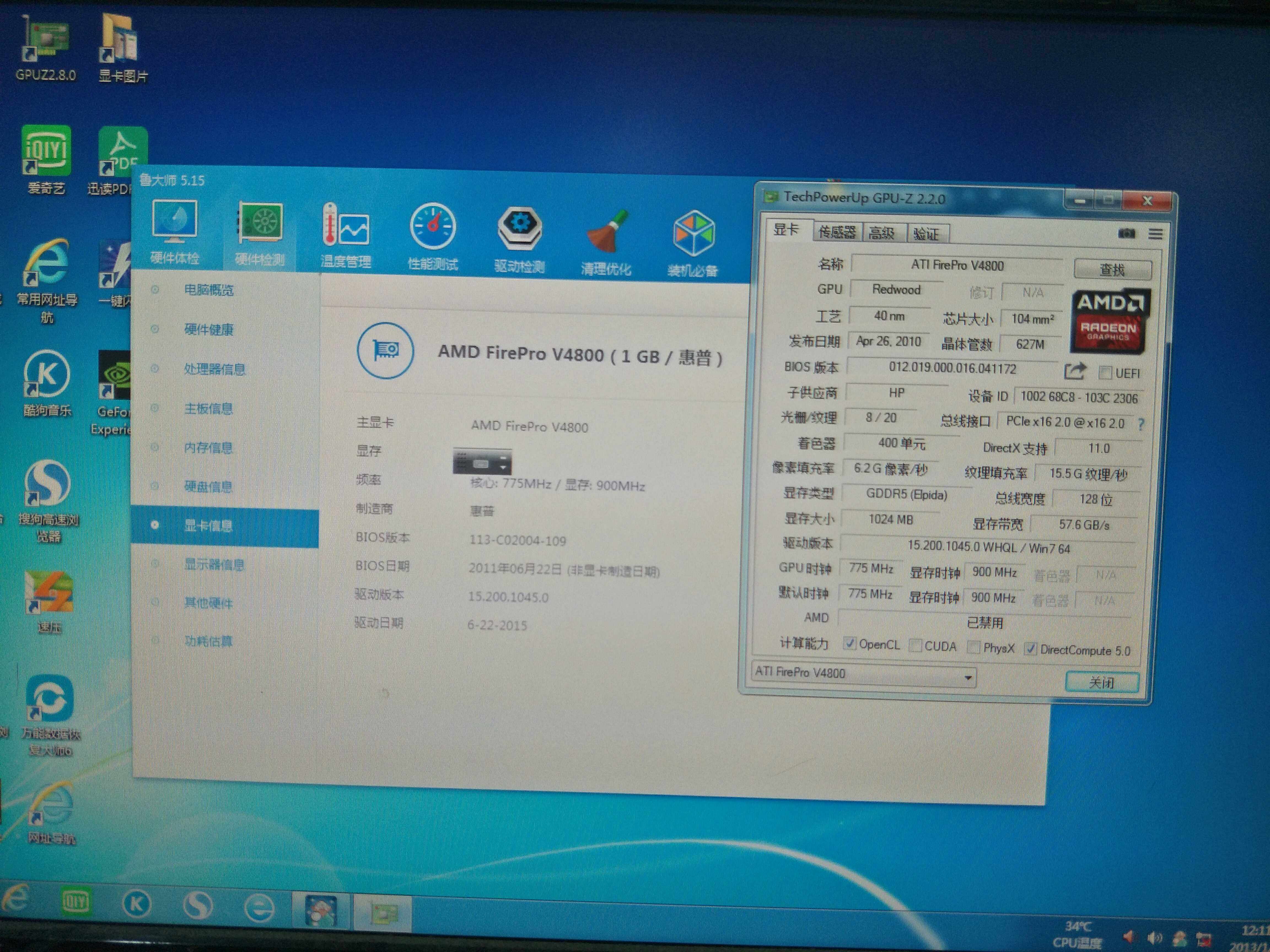
Task: Open 温度管理 in 鲁大师 toolbar
Action: tap(346, 236)
